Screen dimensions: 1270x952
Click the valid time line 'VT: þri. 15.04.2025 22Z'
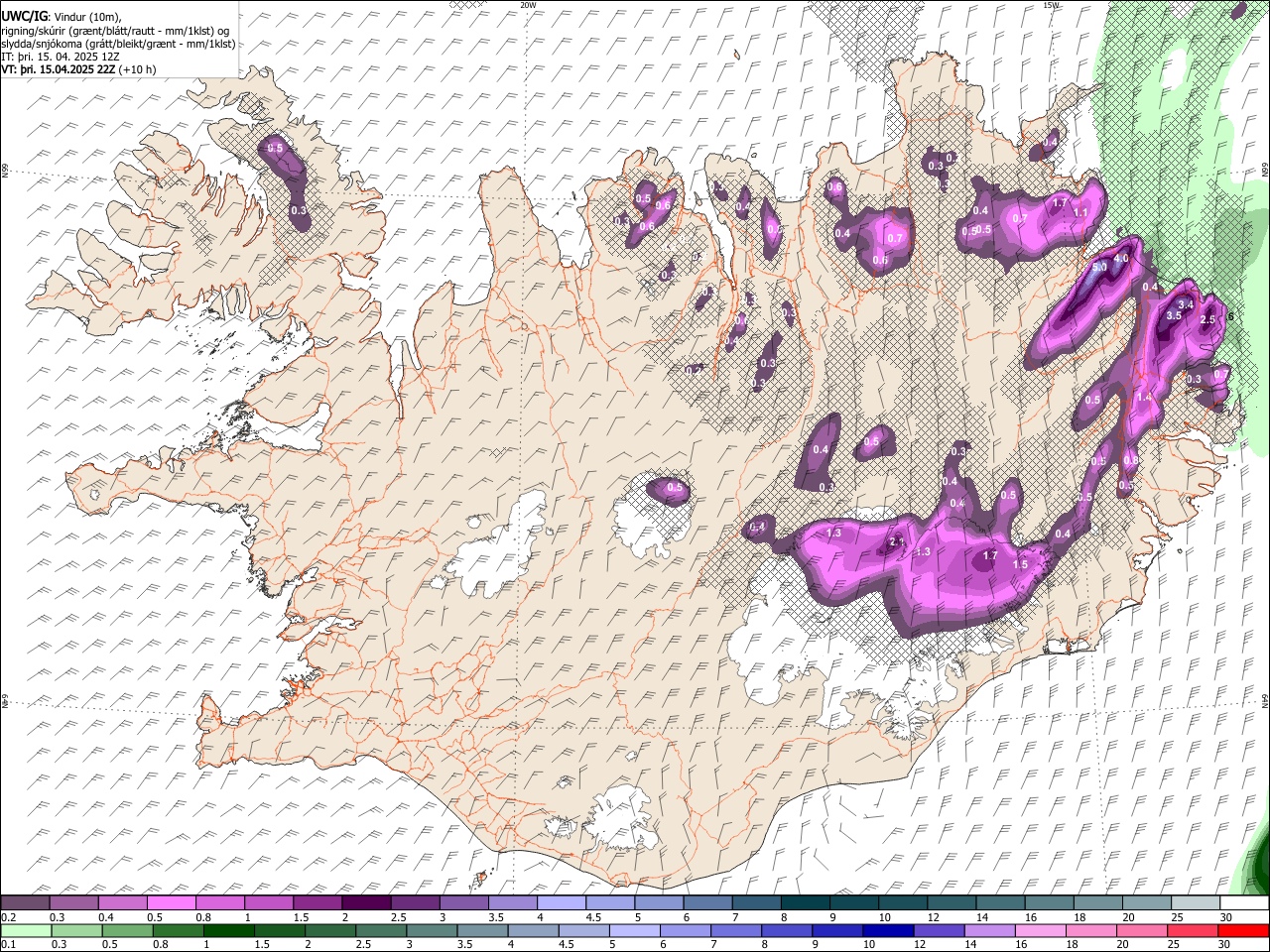coord(59,69)
